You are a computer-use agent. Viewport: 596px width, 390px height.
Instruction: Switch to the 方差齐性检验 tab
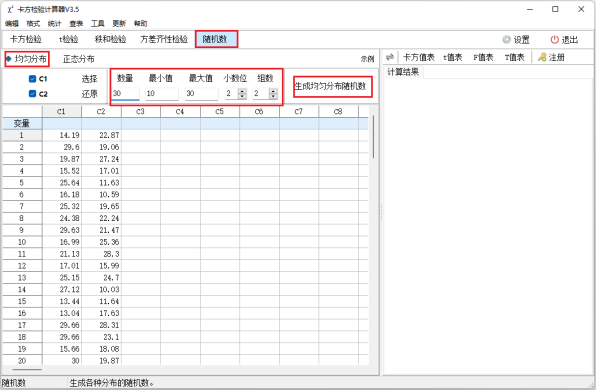[x=164, y=39]
